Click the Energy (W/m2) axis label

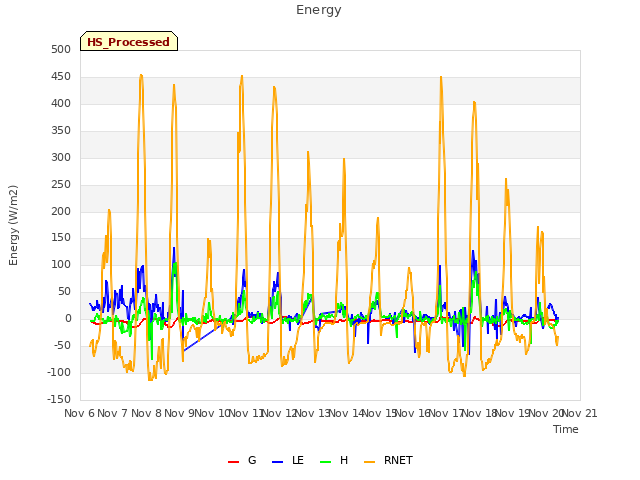(x=13, y=225)
